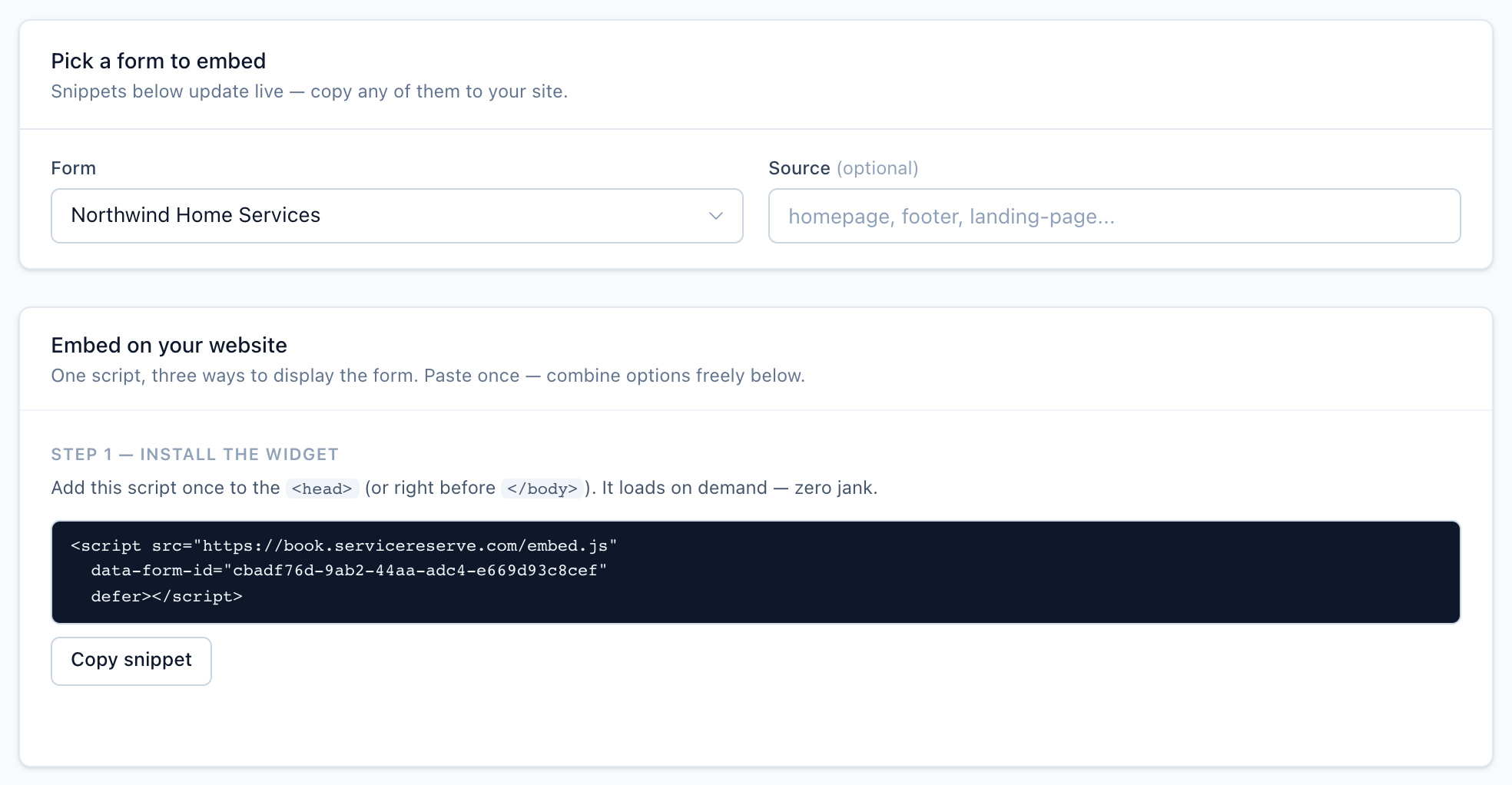Click the Copy snippet button

[131, 661]
